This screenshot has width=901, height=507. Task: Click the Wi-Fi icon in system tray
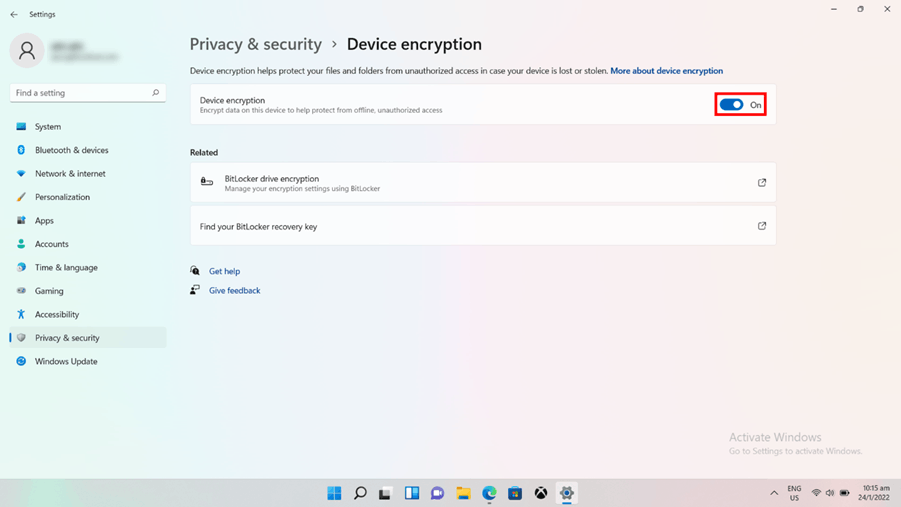816,493
